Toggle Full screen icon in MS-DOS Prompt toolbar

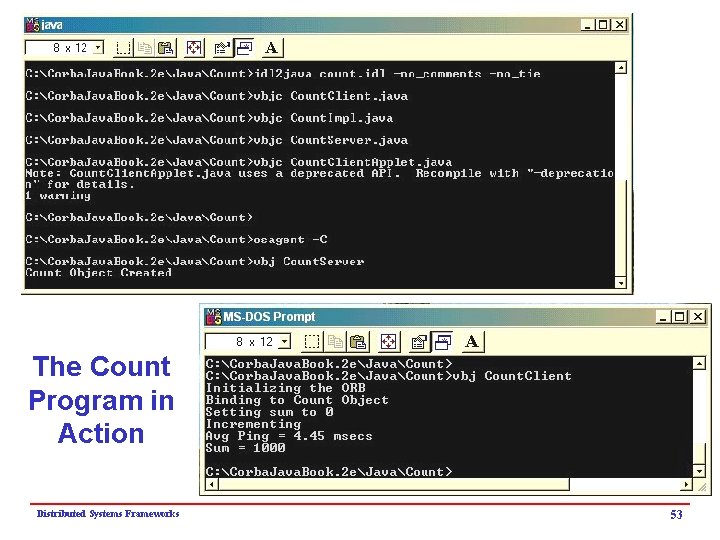pyautogui.click(x=388, y=342)
